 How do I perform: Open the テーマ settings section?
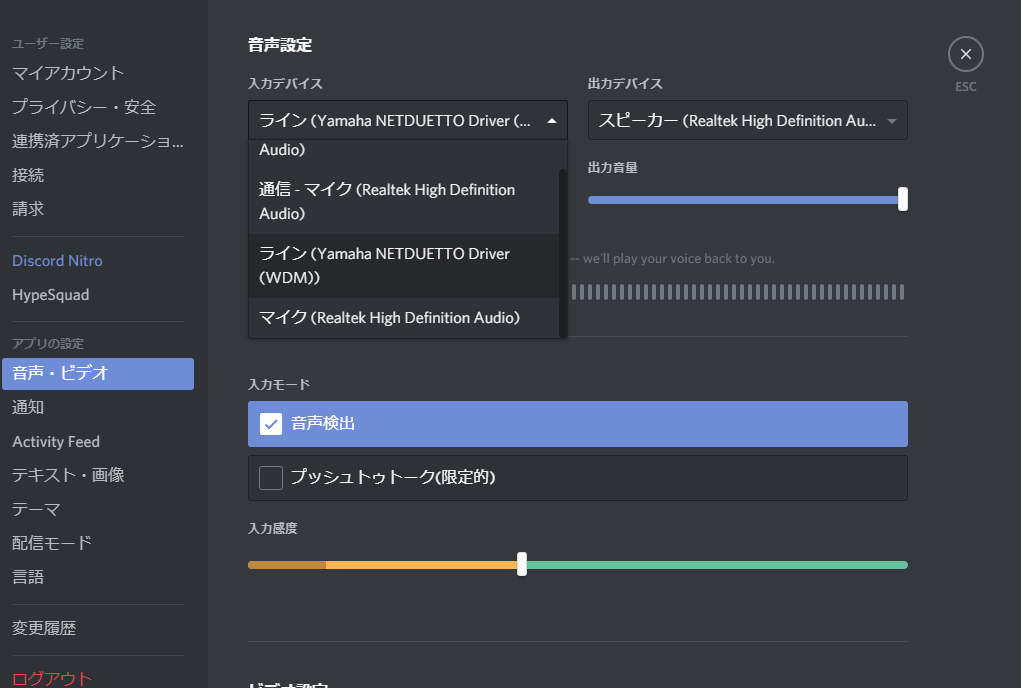click(x=36, y=509)
